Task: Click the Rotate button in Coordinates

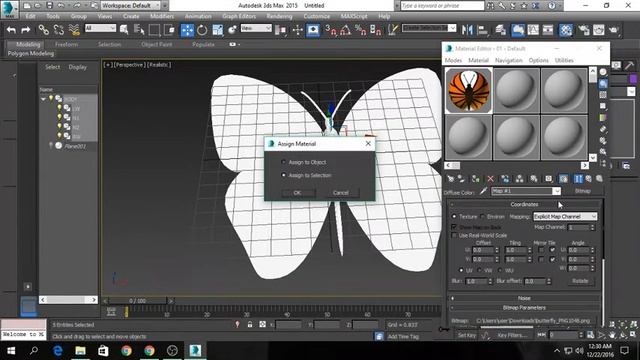Action: click(x=580, y=281)
